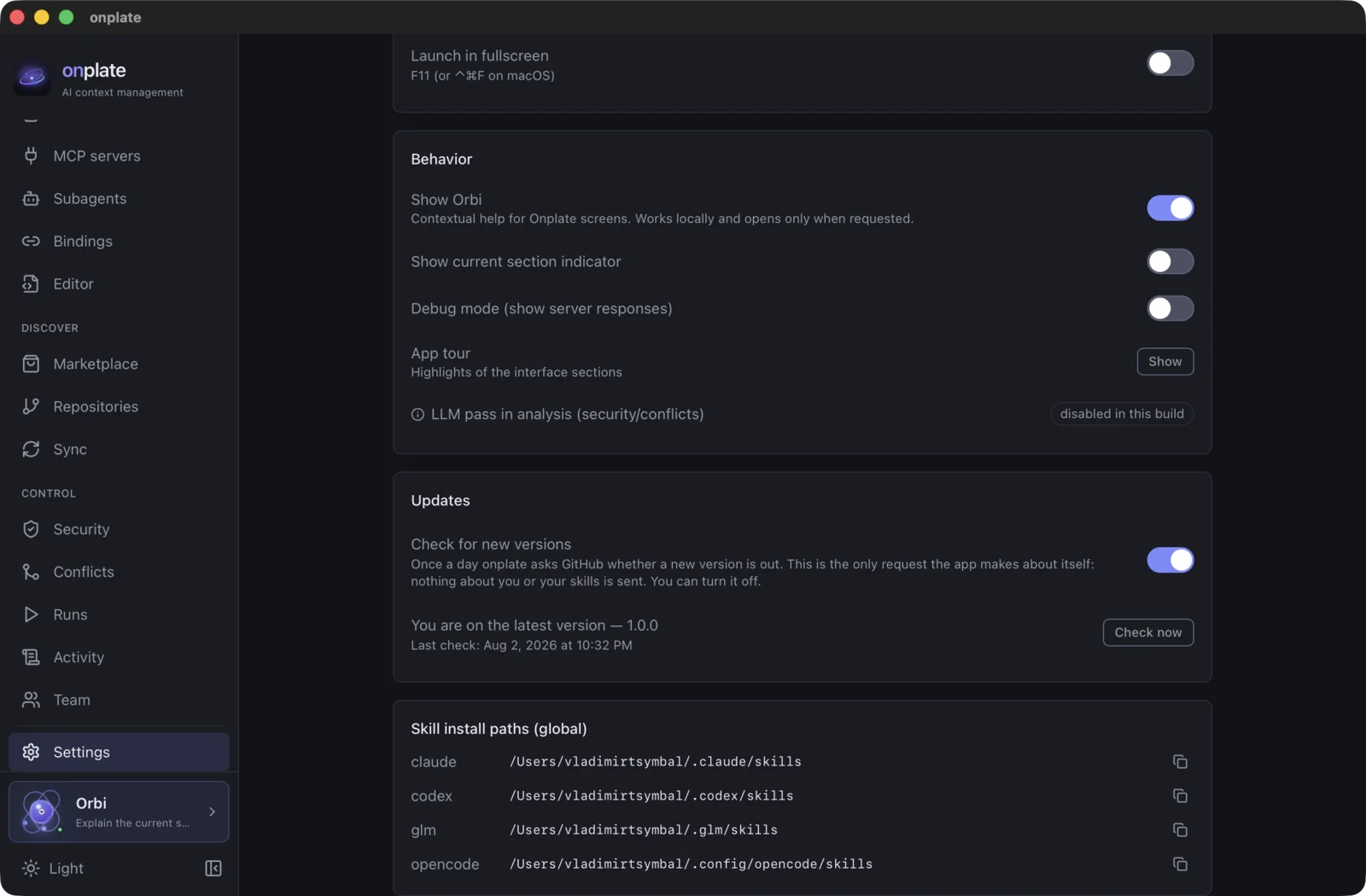Copy the glm skills path
This screenshot has height=896, width=1366.
click(1180, 830)
